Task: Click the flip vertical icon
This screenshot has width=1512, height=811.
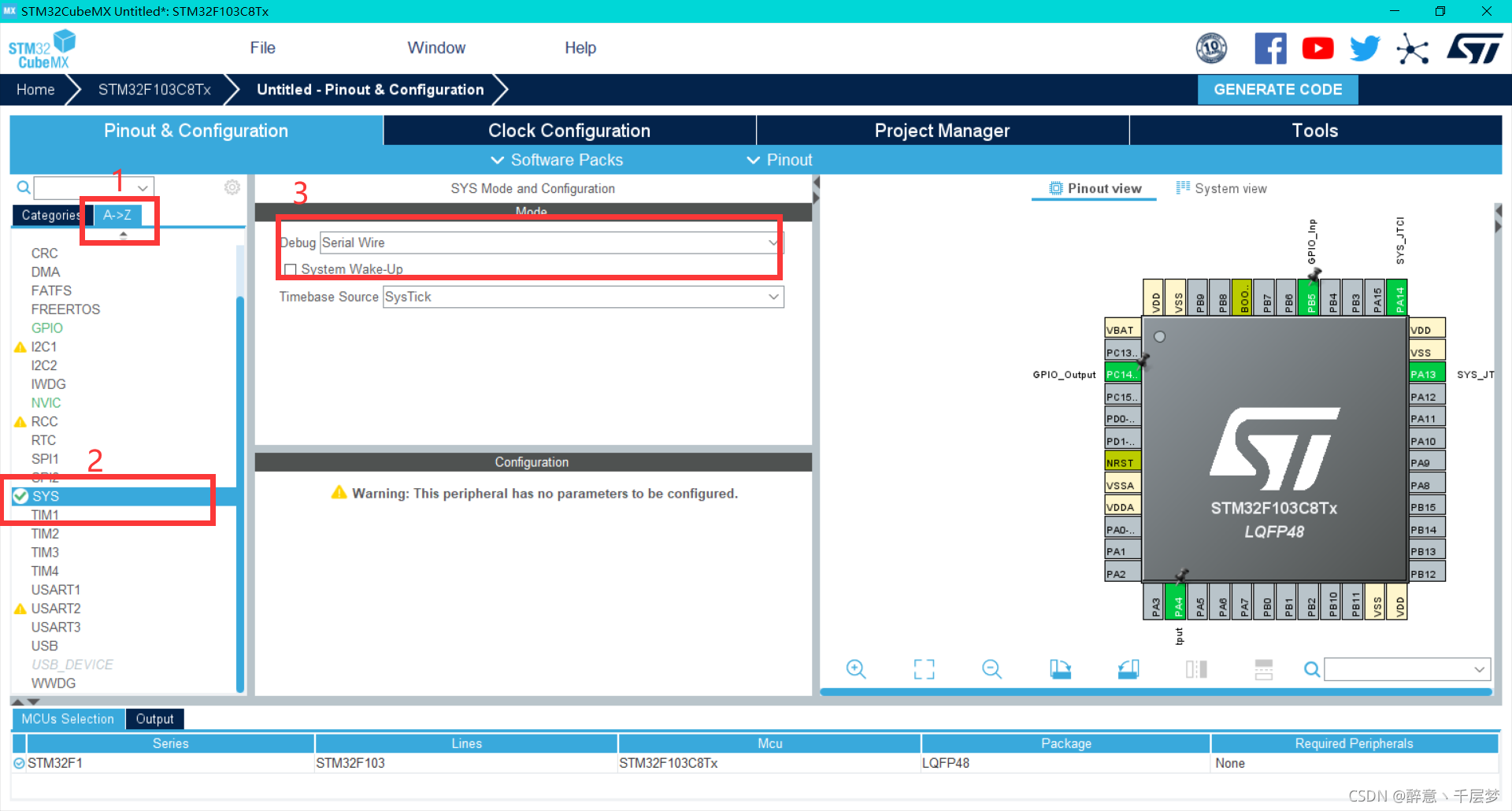Action: [1264, 669]
